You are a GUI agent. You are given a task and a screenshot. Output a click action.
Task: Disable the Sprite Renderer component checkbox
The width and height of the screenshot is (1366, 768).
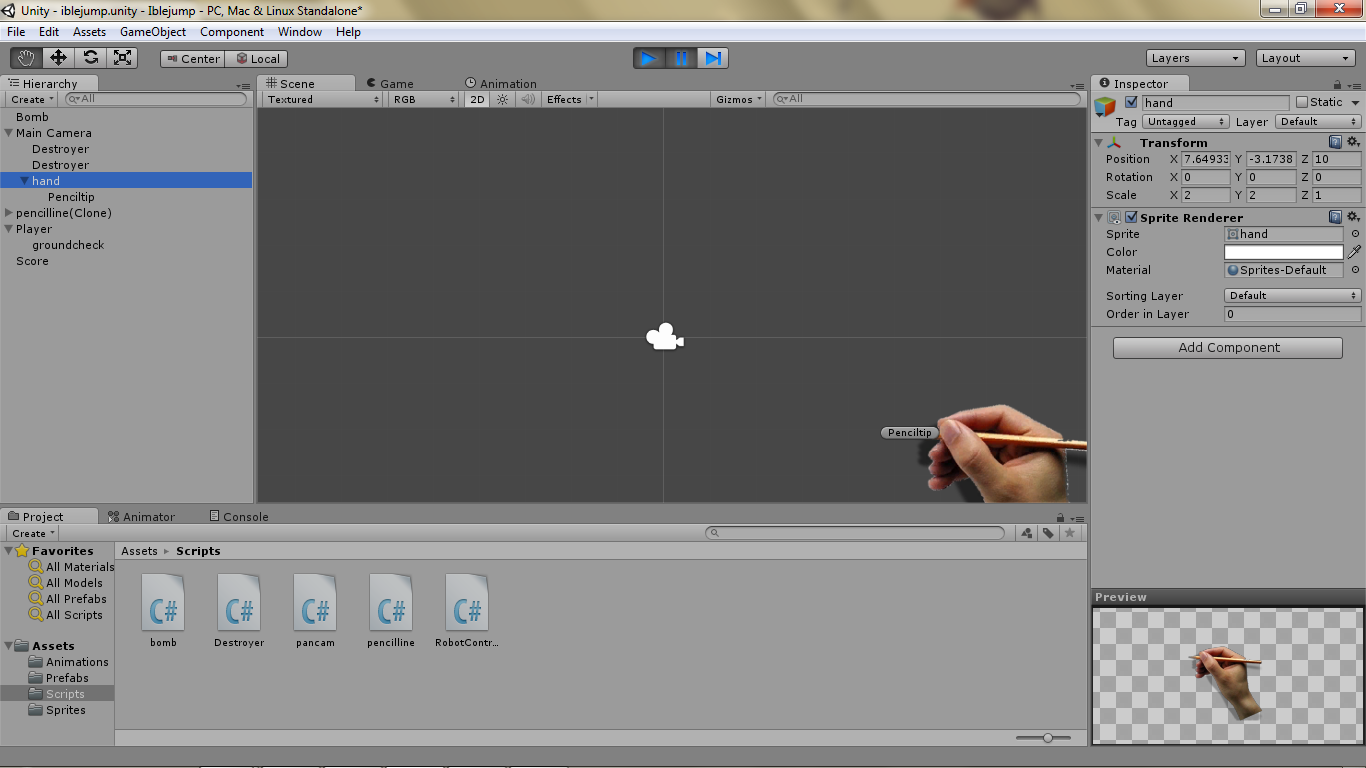[1131, 217]
